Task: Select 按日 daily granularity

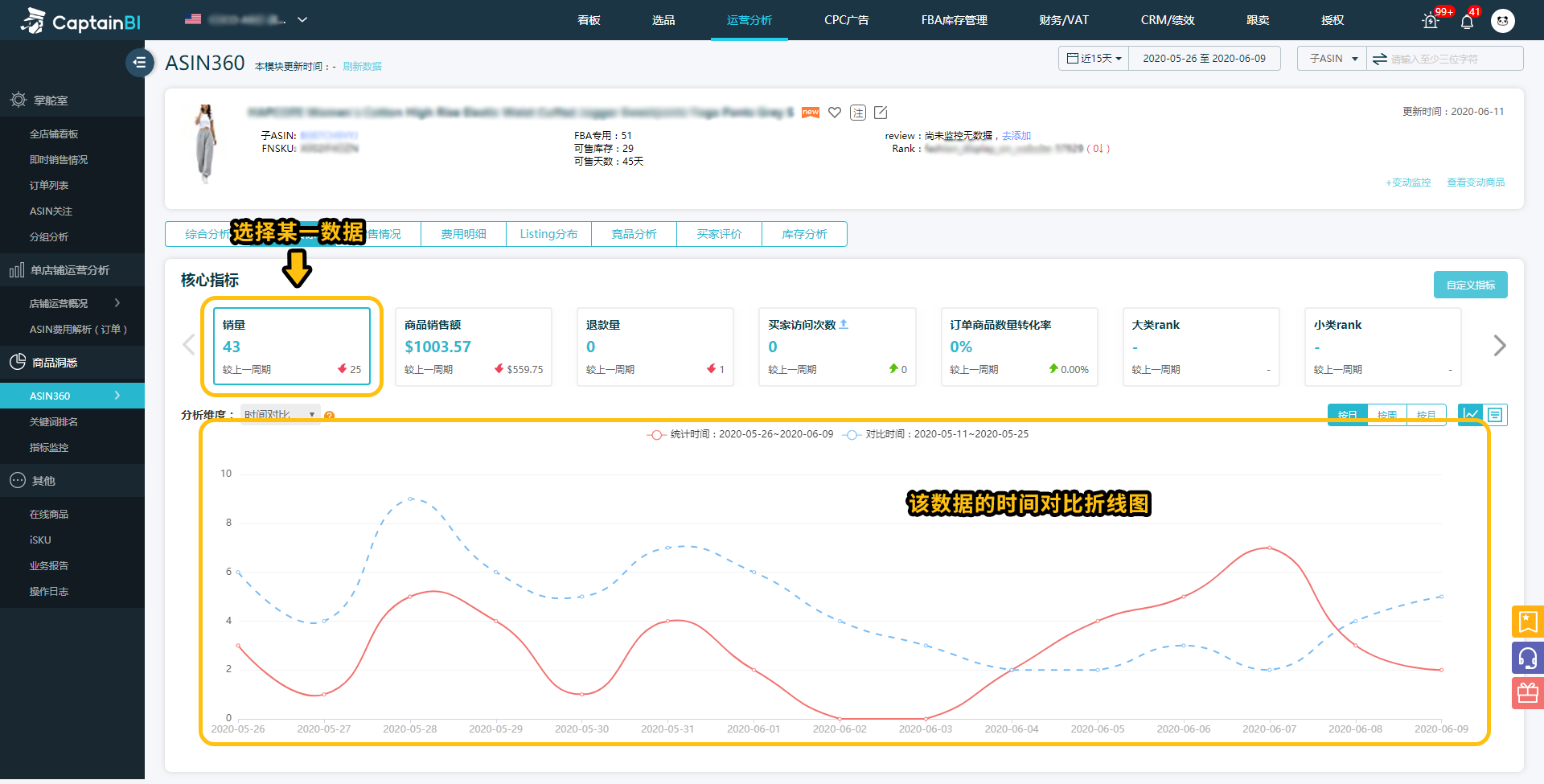Action: click(x=1347, y=415)
